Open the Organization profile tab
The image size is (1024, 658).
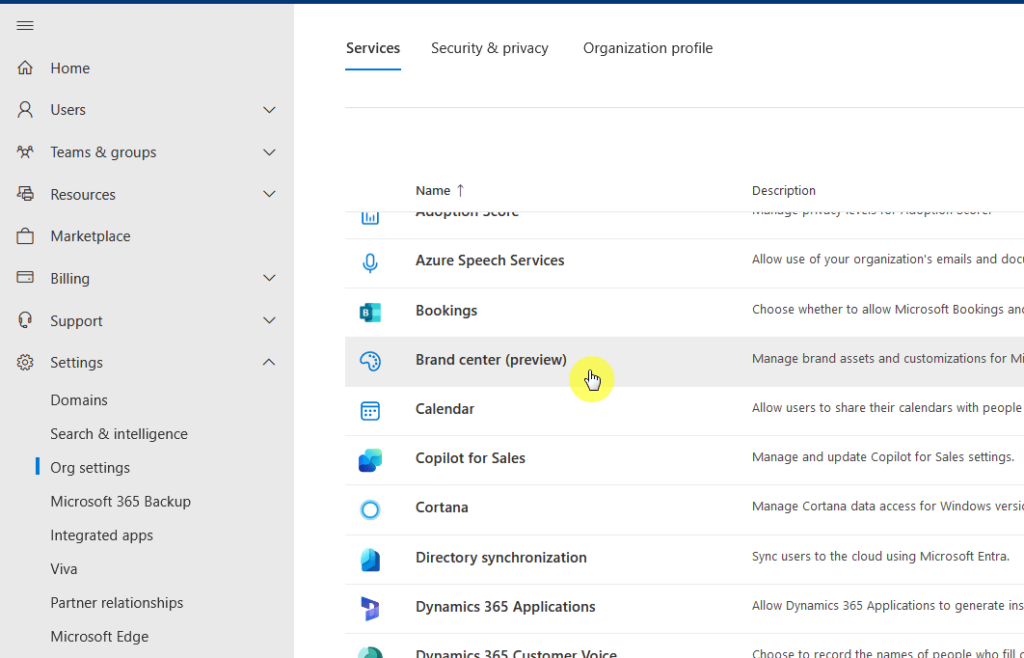648,48
